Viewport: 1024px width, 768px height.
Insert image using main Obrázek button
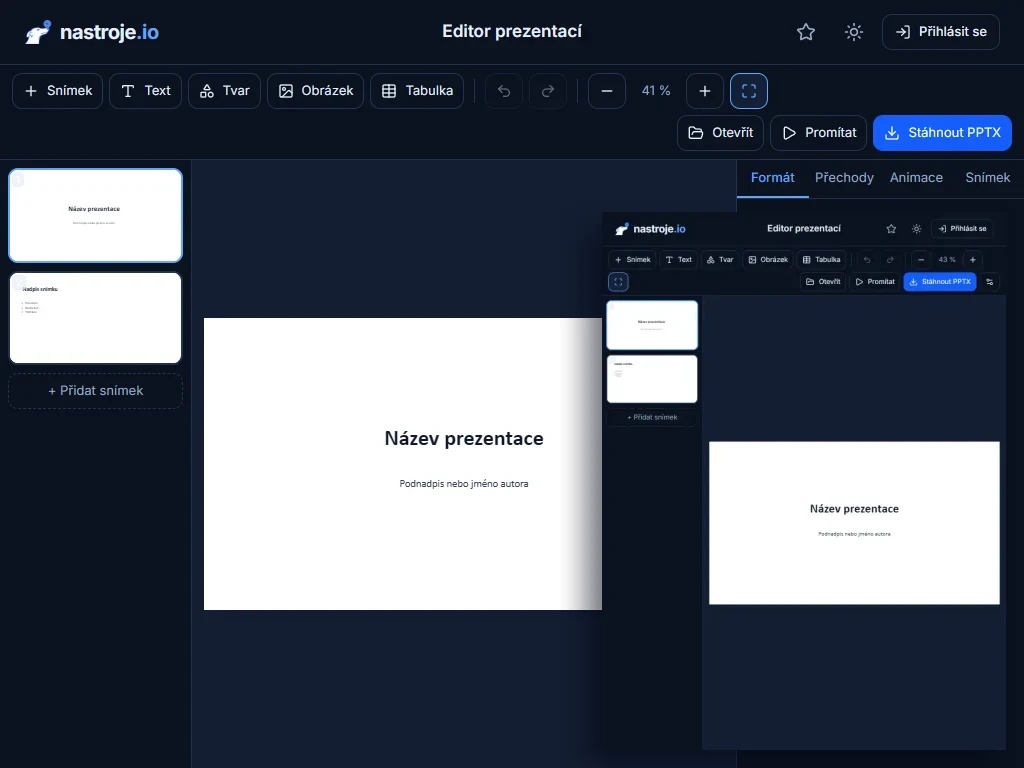pyautogui.click(x=315, y=91)
